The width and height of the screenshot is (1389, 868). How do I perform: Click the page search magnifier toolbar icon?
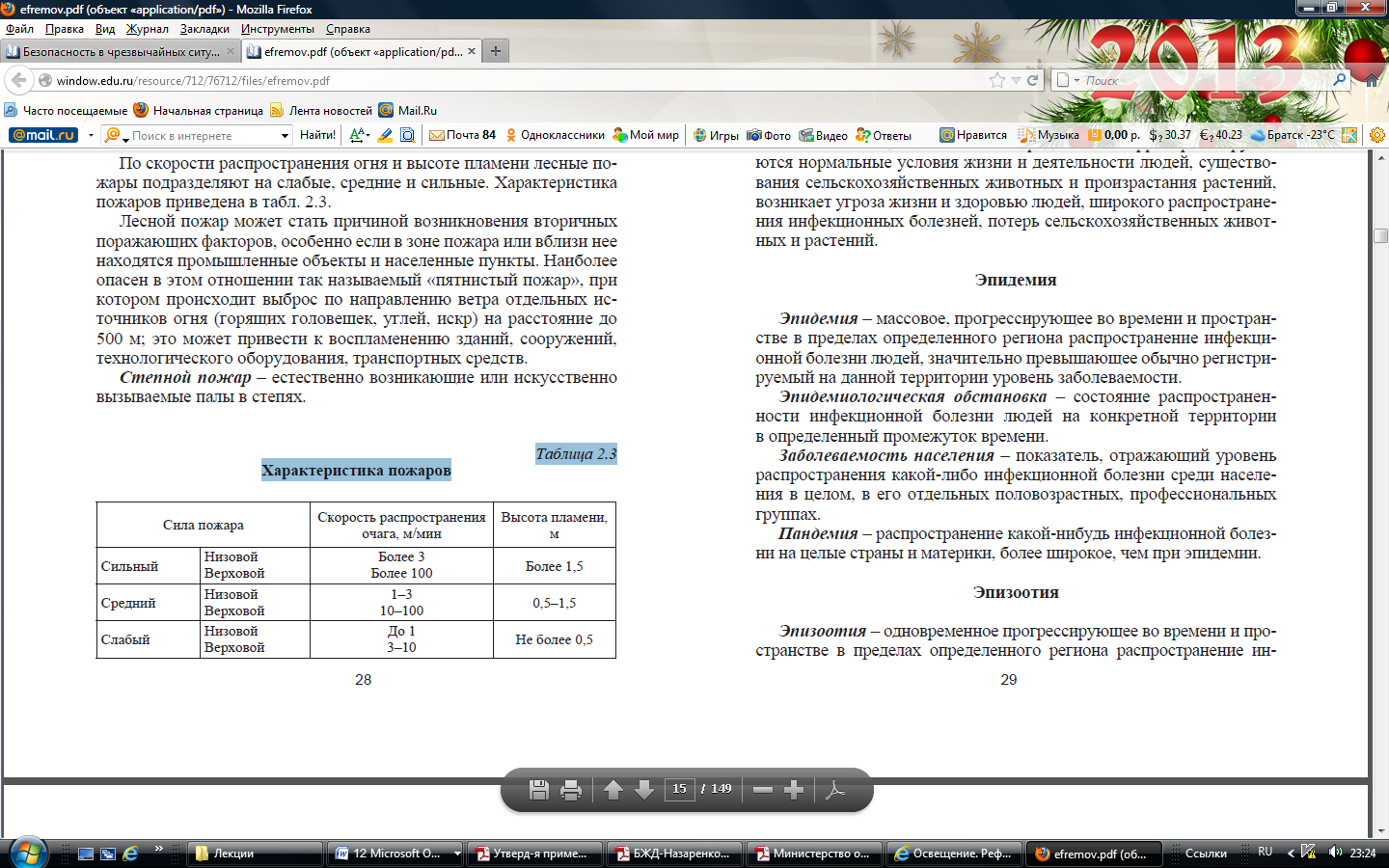click(x=407, y=135)
